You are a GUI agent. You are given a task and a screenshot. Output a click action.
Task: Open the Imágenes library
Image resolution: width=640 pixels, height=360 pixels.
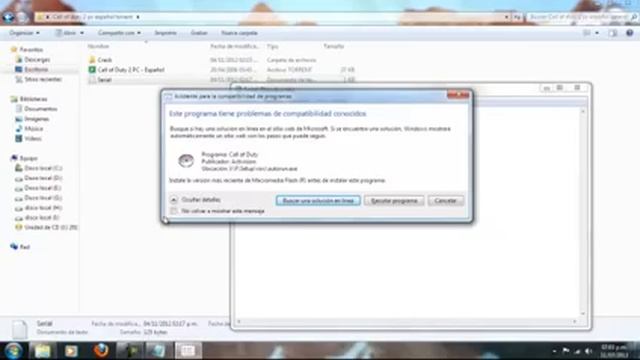(37, 119)
